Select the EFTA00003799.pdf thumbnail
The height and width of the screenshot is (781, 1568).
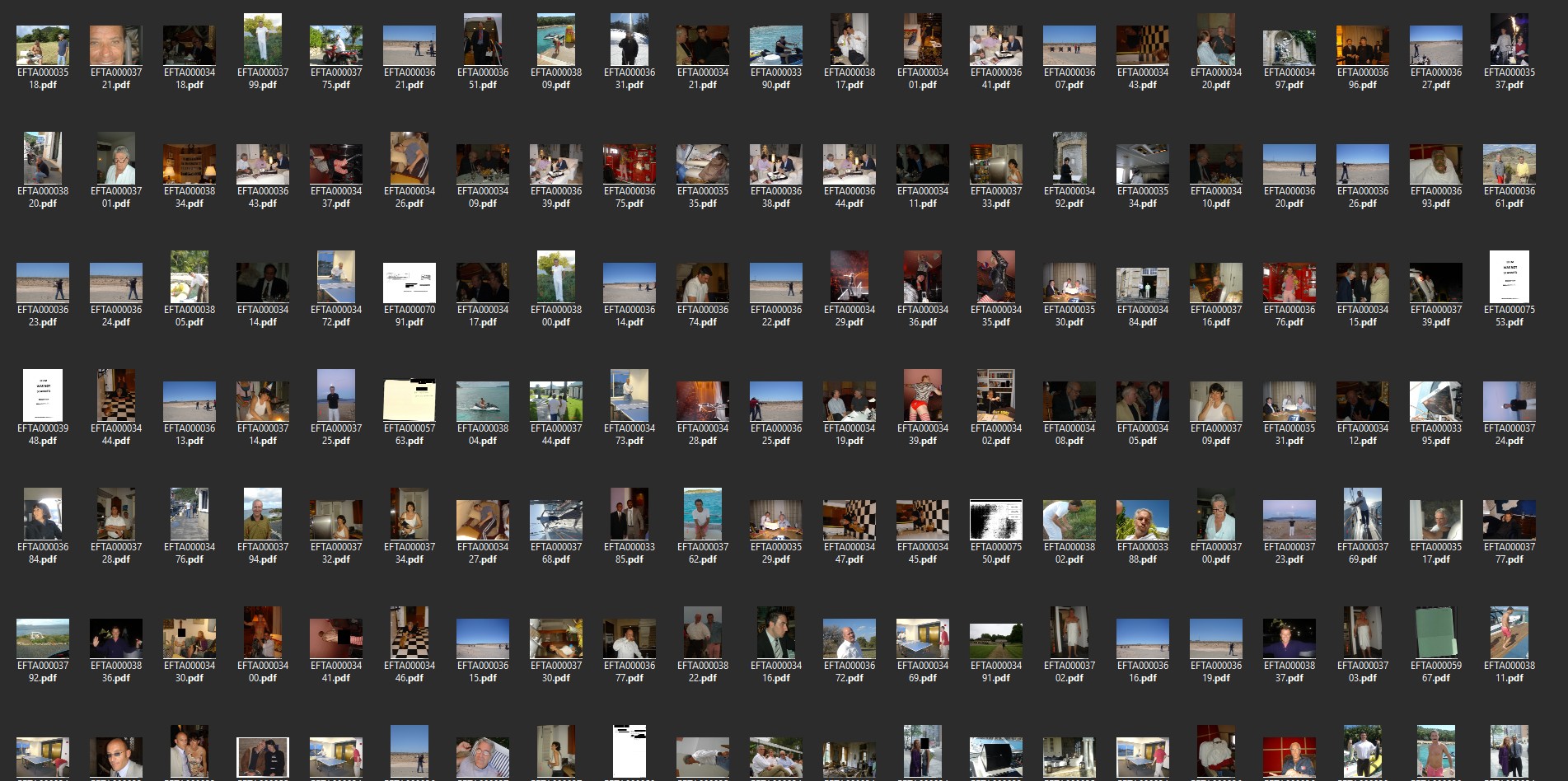tap(263, 39)
